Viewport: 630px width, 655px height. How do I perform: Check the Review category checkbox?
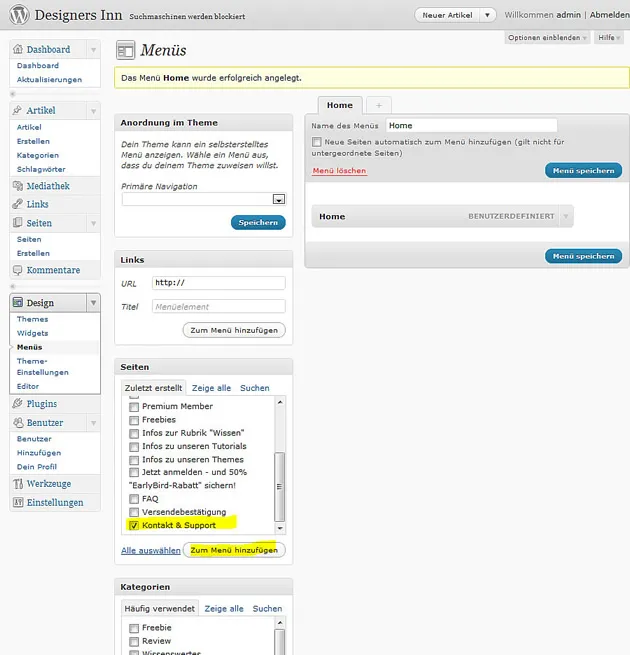tap(134, 642)
